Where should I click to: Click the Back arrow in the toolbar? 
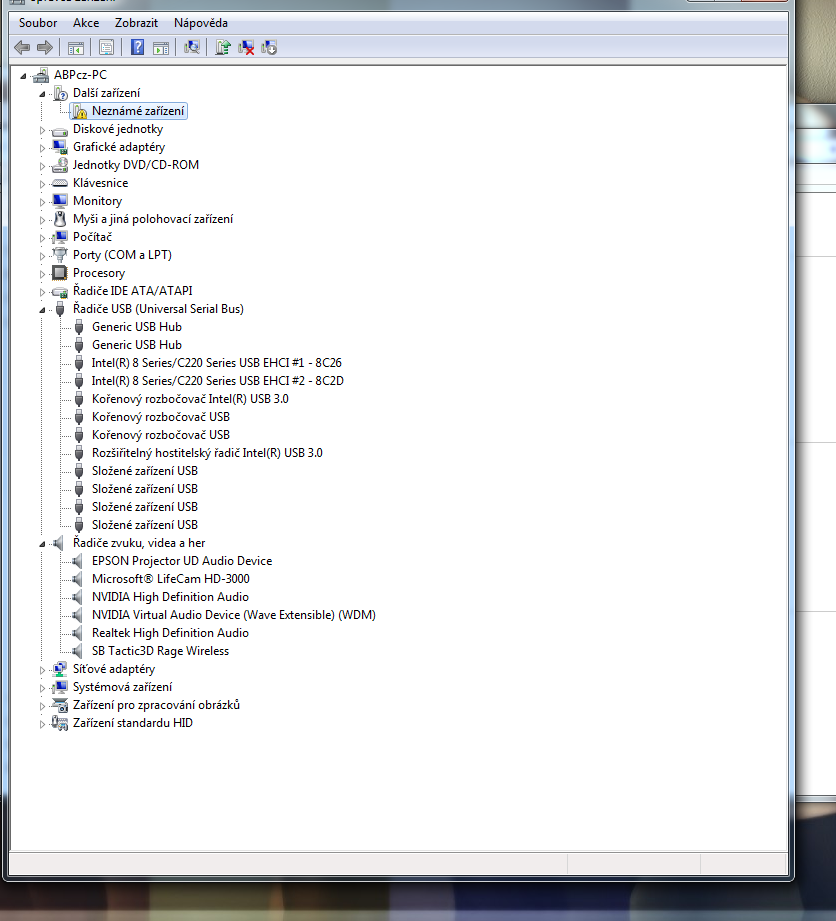coord(22,48)
